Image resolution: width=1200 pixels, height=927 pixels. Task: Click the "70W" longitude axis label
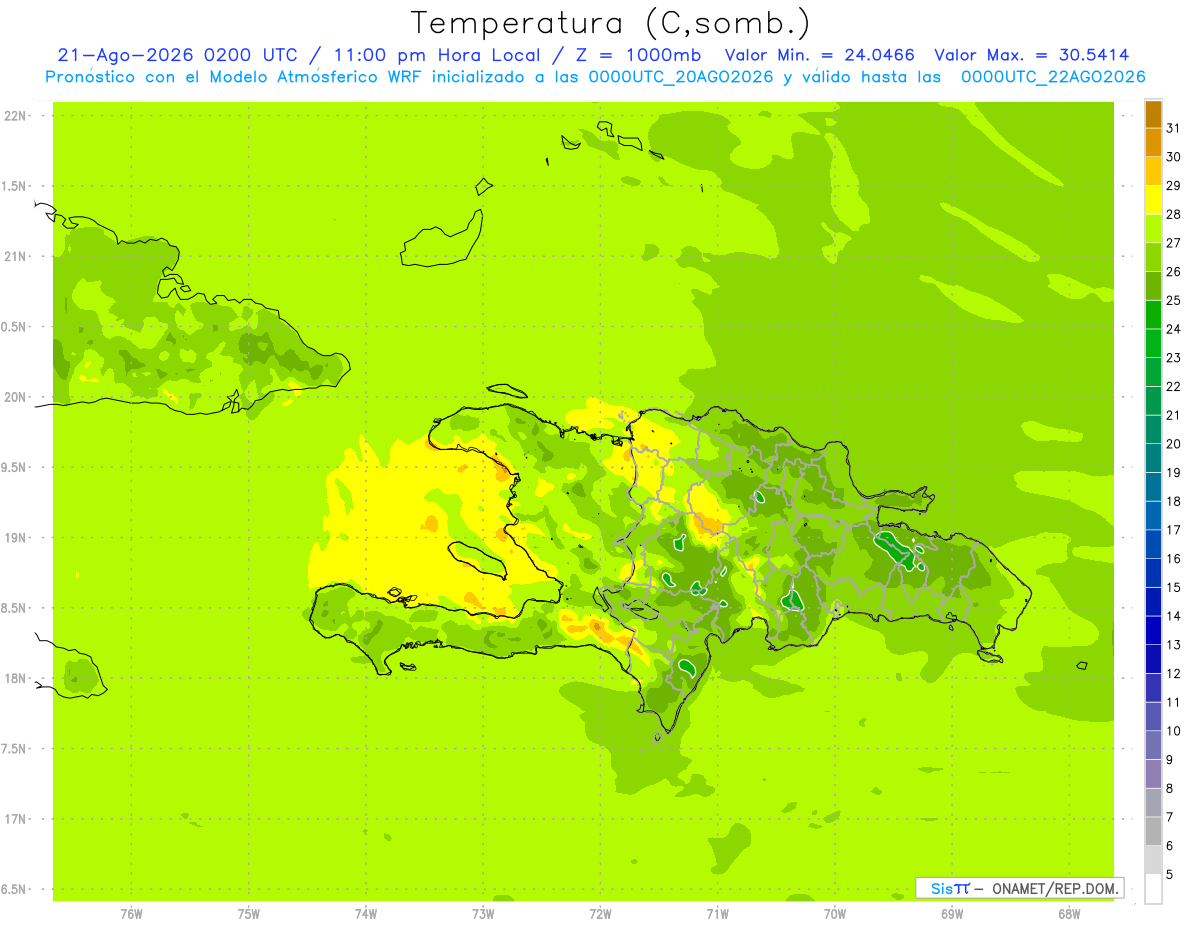tap(834, 914)
